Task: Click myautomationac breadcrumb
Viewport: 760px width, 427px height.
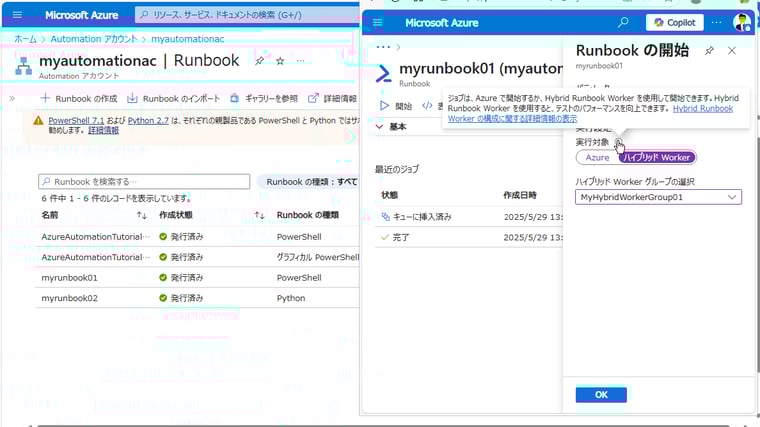Action: 188,39
